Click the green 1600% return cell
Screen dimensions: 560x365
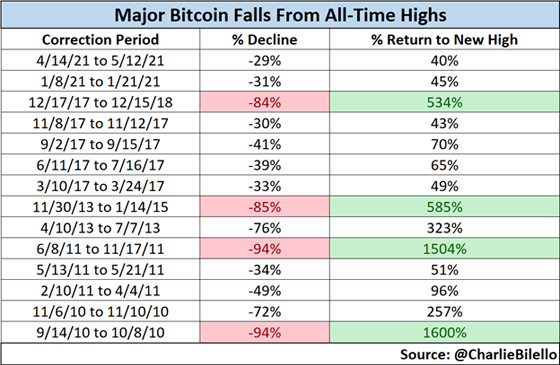(445, 332)
